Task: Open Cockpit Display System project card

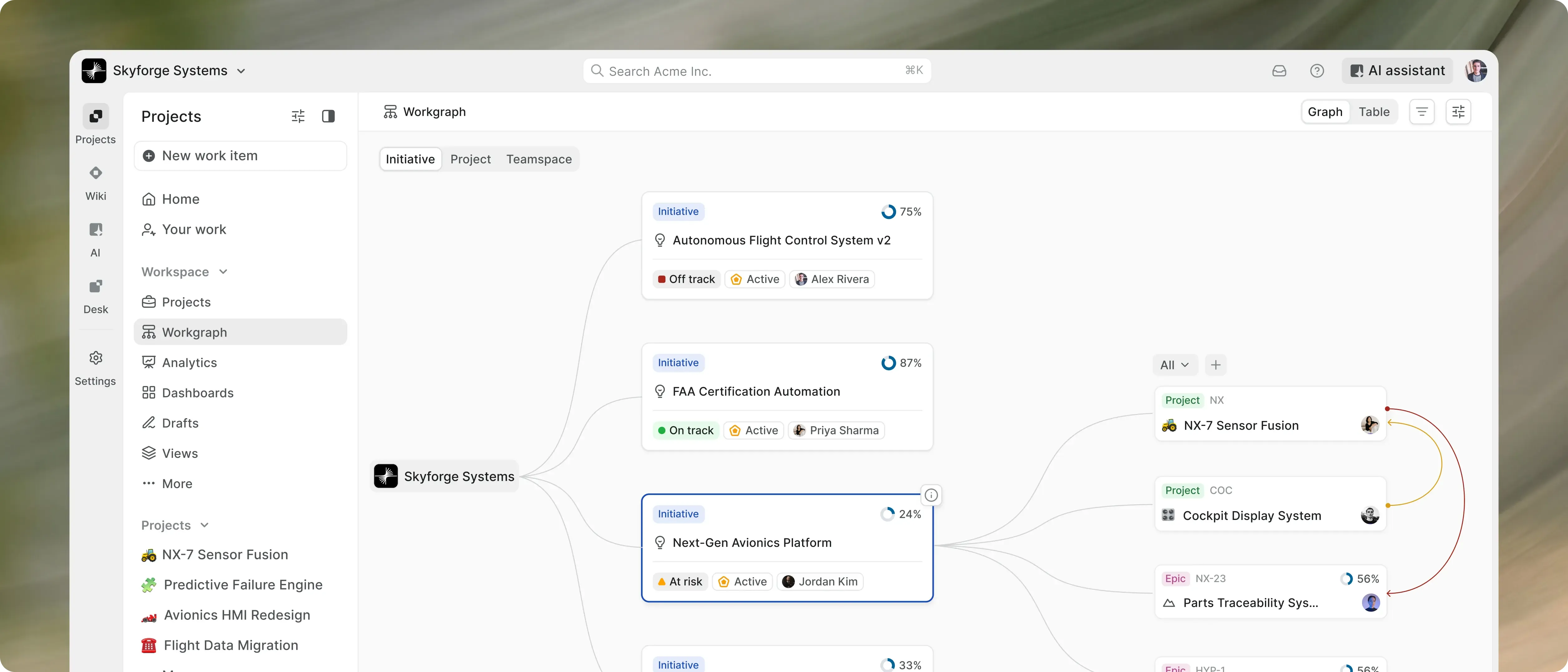Action: click(x=1270, y=504)
